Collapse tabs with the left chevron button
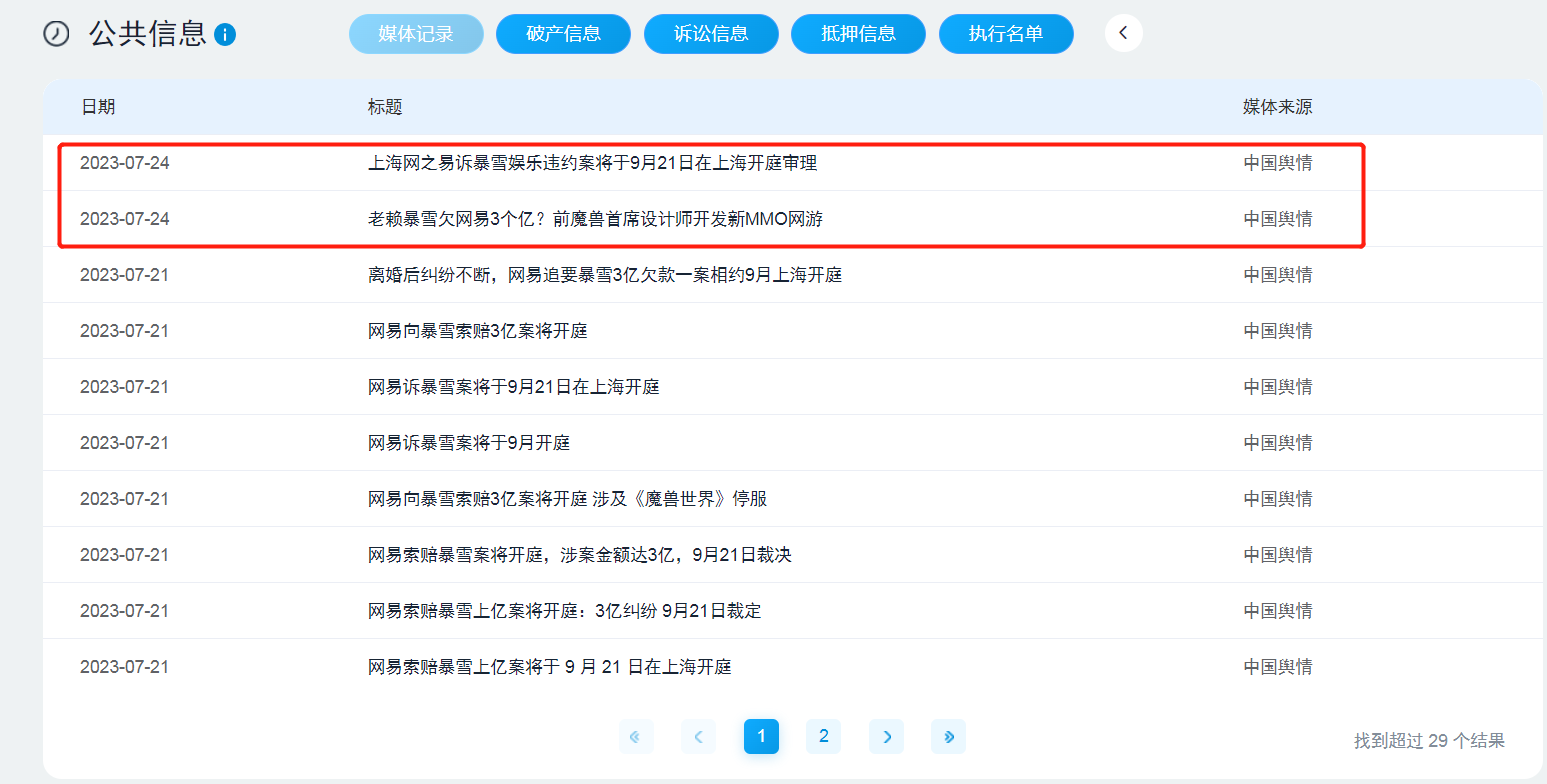The height and width of the screenshot is (784, 1547). pos(1123,34)
